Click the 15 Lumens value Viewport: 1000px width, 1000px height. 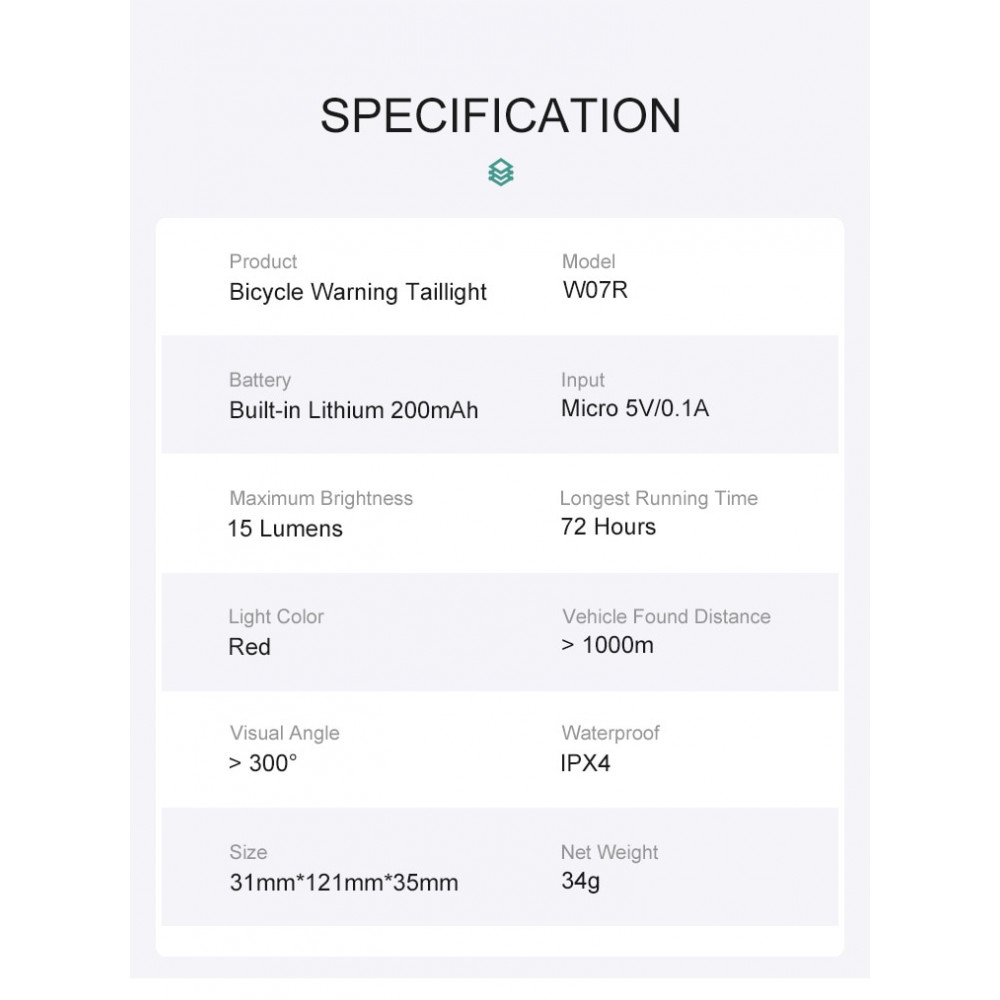click(285, 529)
